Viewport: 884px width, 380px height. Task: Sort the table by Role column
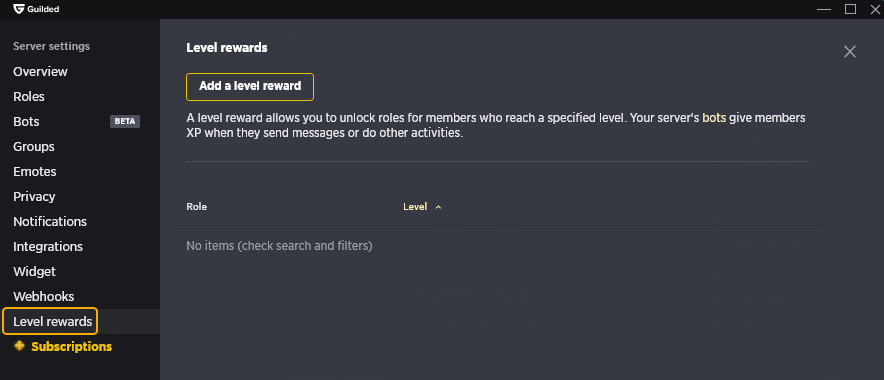[x=197, y=207]
